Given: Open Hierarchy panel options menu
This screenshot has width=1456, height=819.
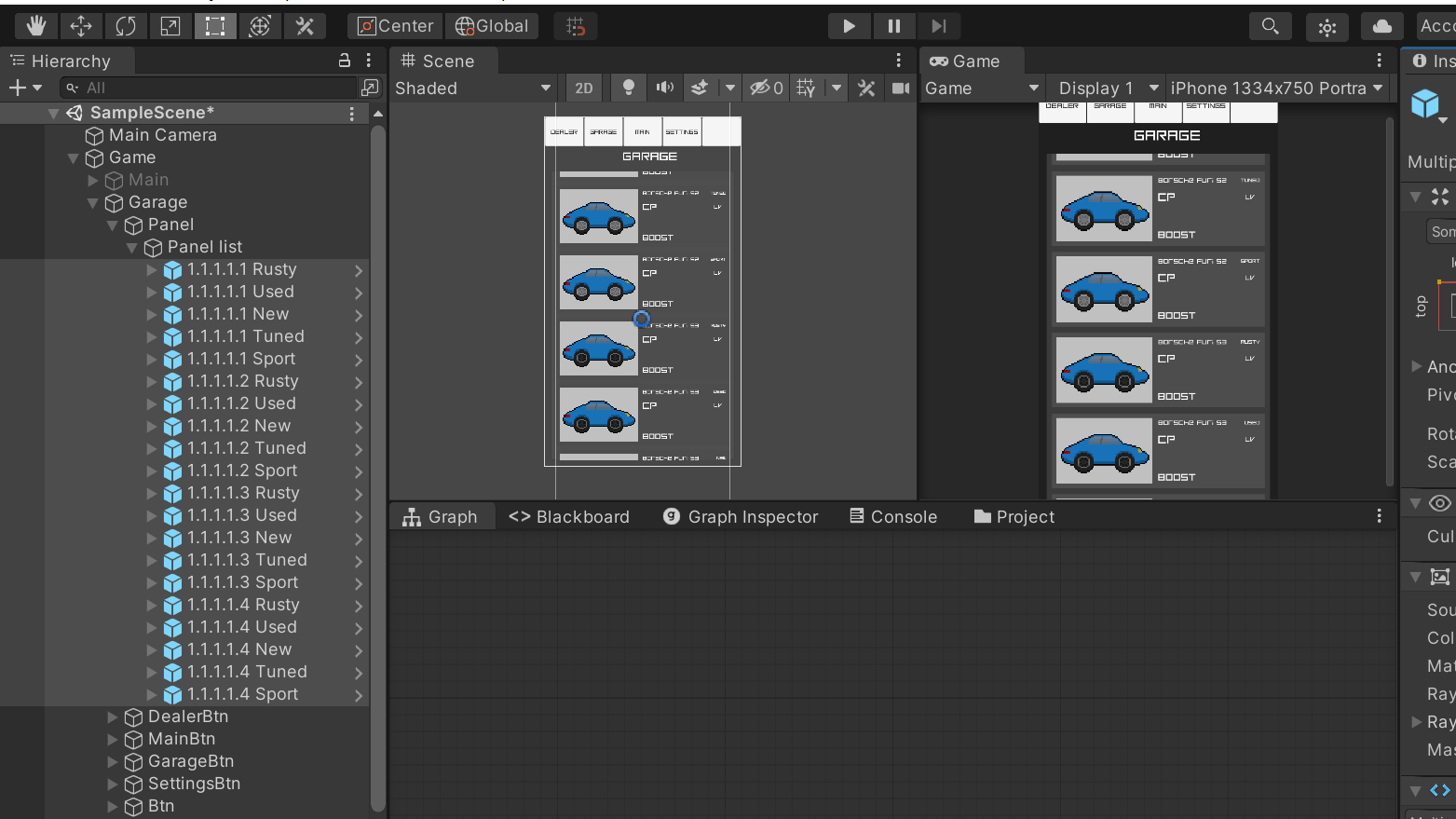Looking at the screenshot, I should pos(369,61).
